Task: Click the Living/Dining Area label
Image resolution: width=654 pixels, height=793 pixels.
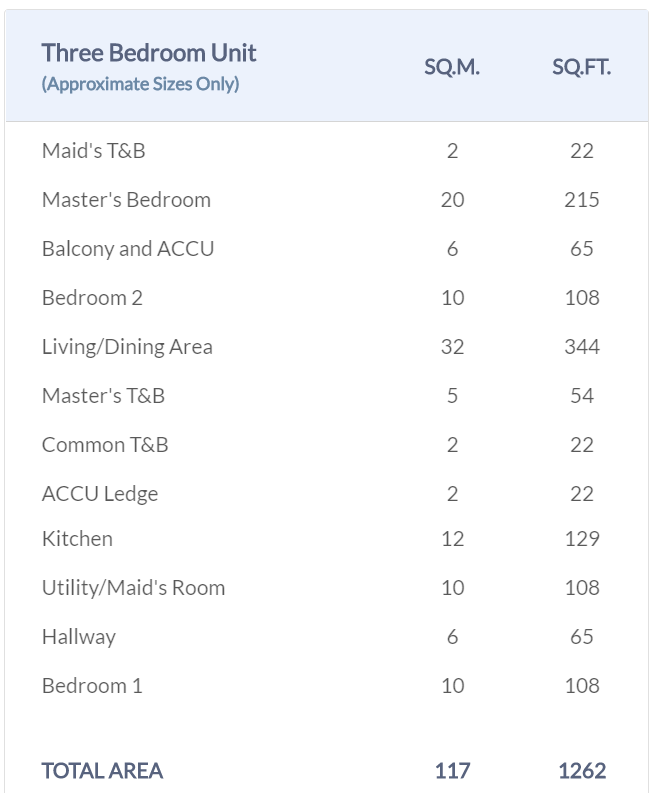Action: pyautogui.click(x=127, y=347)
